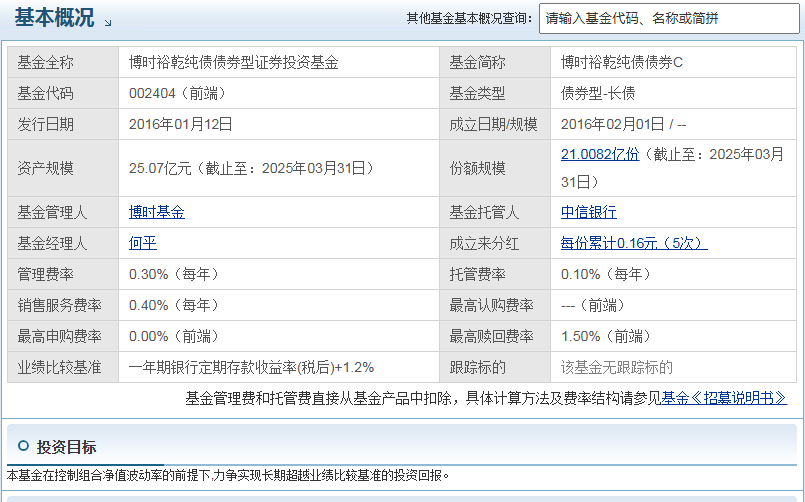Open fund manager 何平 profile link

coord(143,243)
